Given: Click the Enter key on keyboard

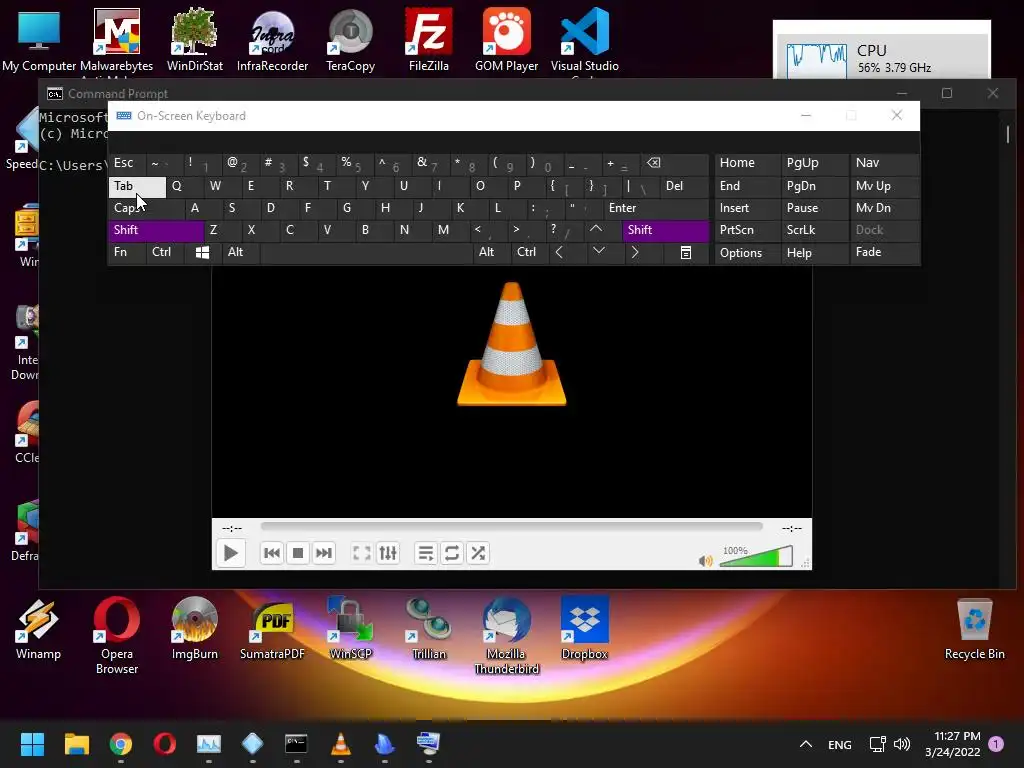Looking at the screenshot, I should click(656, 208).
